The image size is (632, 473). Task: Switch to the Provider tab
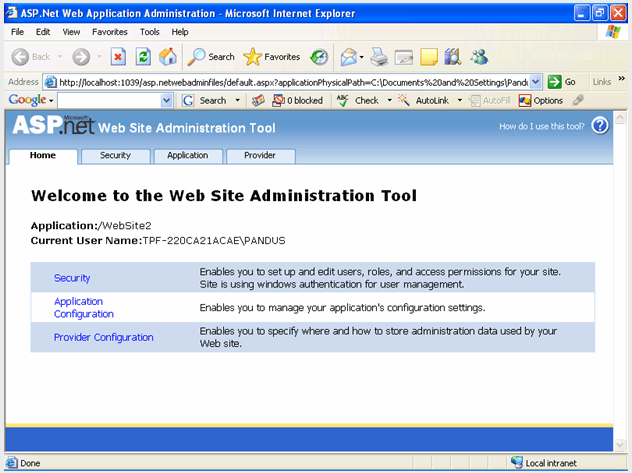(x=260, y=156)
